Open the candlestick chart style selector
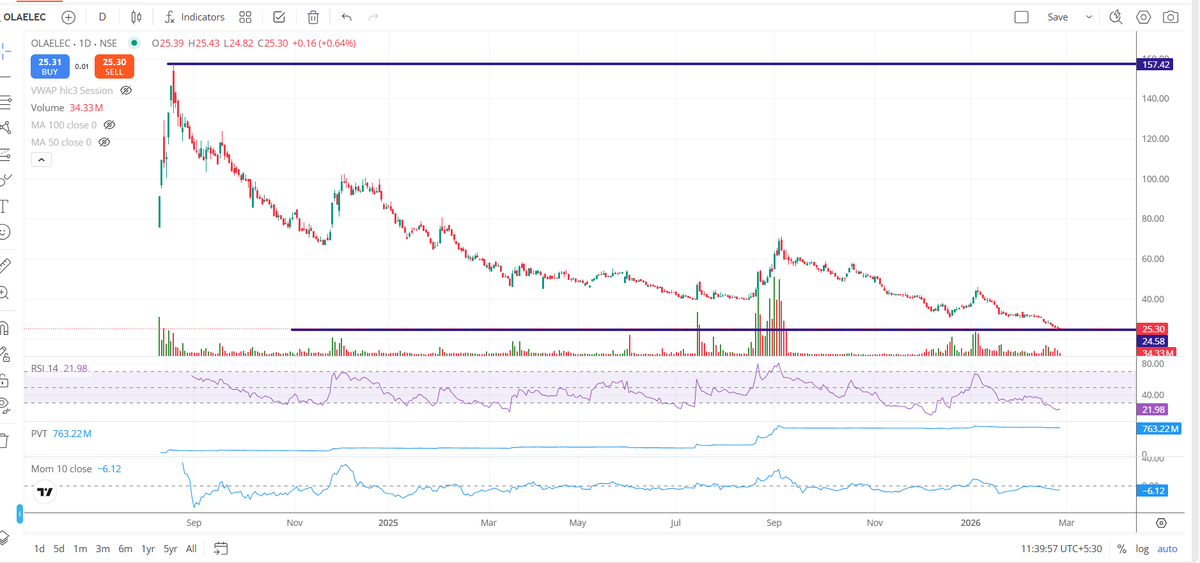The height and width of the screenshot is (563, 1200). click(x=136, y=17)
